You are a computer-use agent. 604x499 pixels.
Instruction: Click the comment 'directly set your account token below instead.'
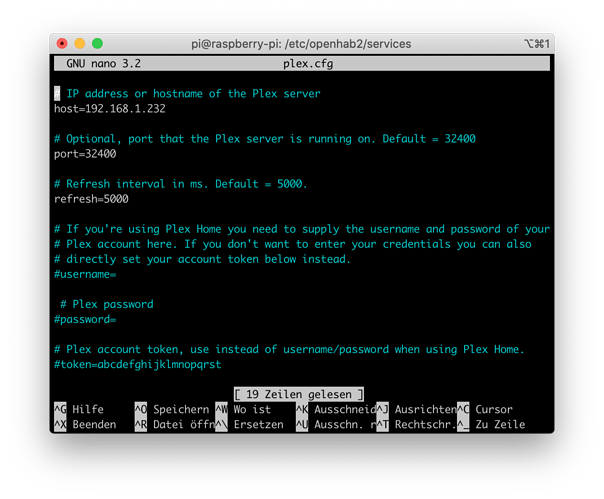coord(208,259)
